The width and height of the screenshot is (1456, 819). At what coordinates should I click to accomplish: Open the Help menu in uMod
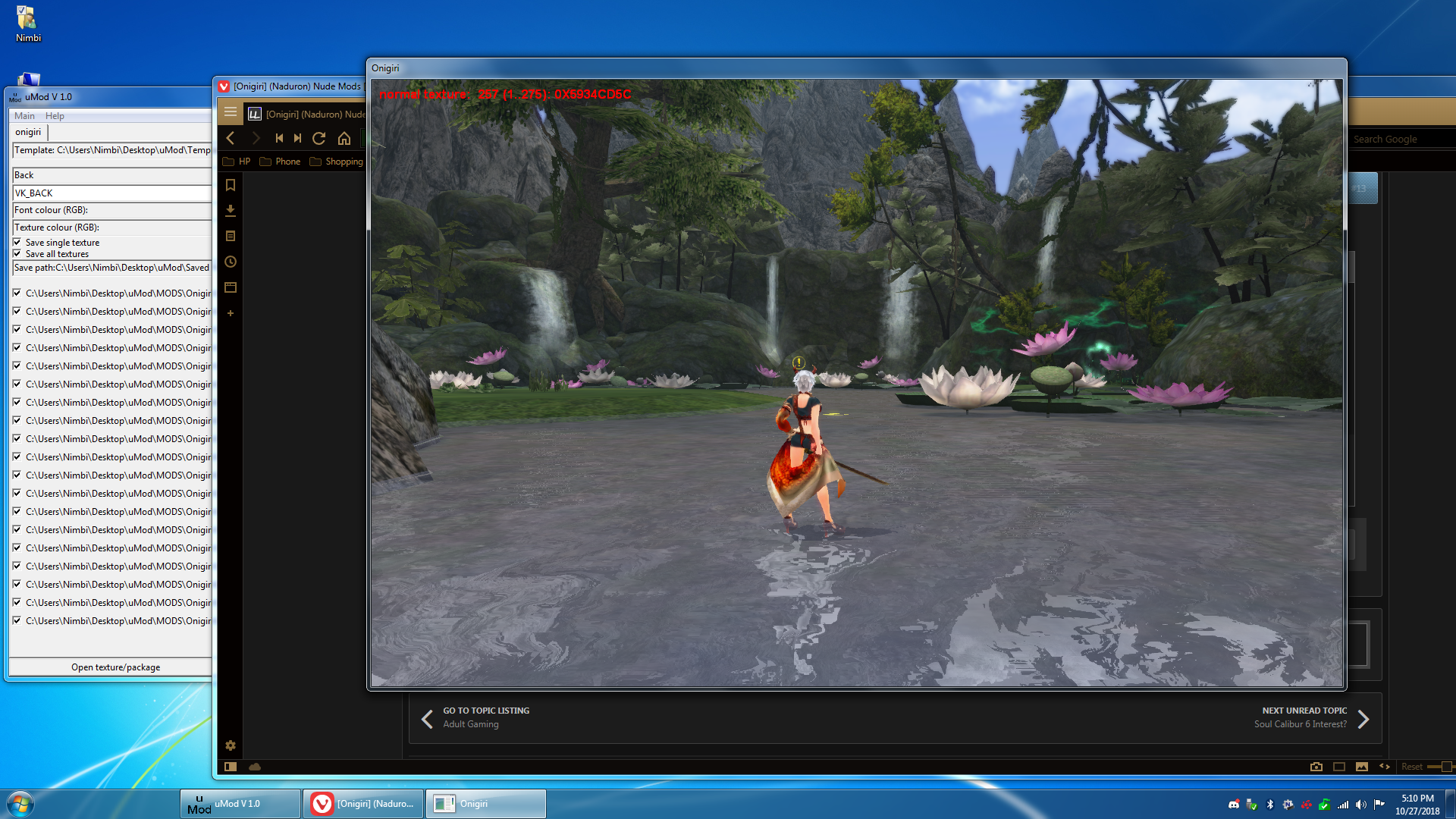(55, 116)
